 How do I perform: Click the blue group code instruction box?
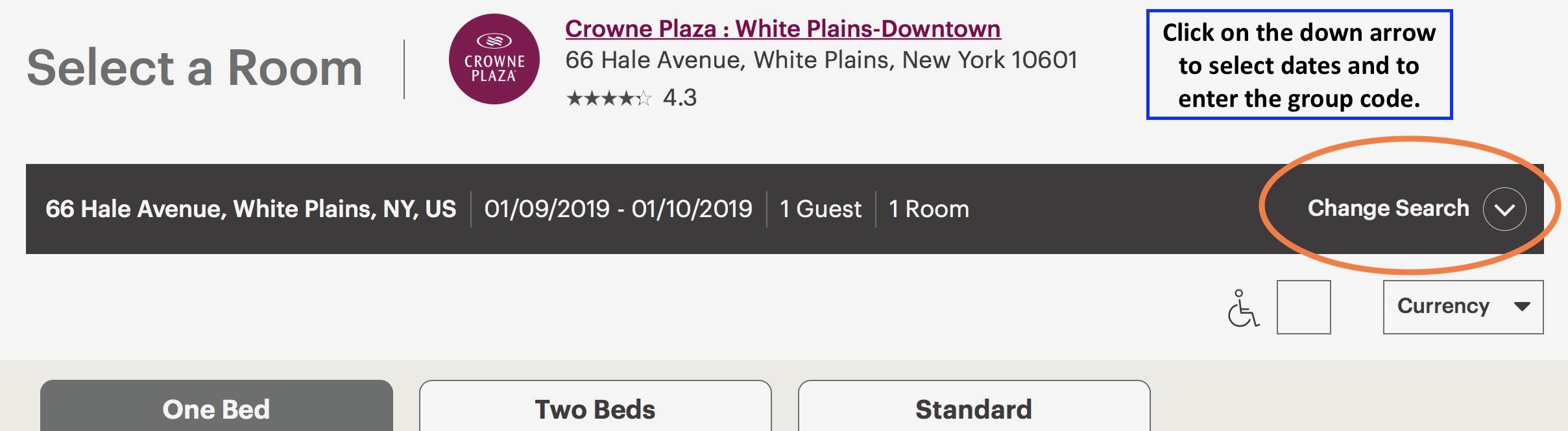1299,64
